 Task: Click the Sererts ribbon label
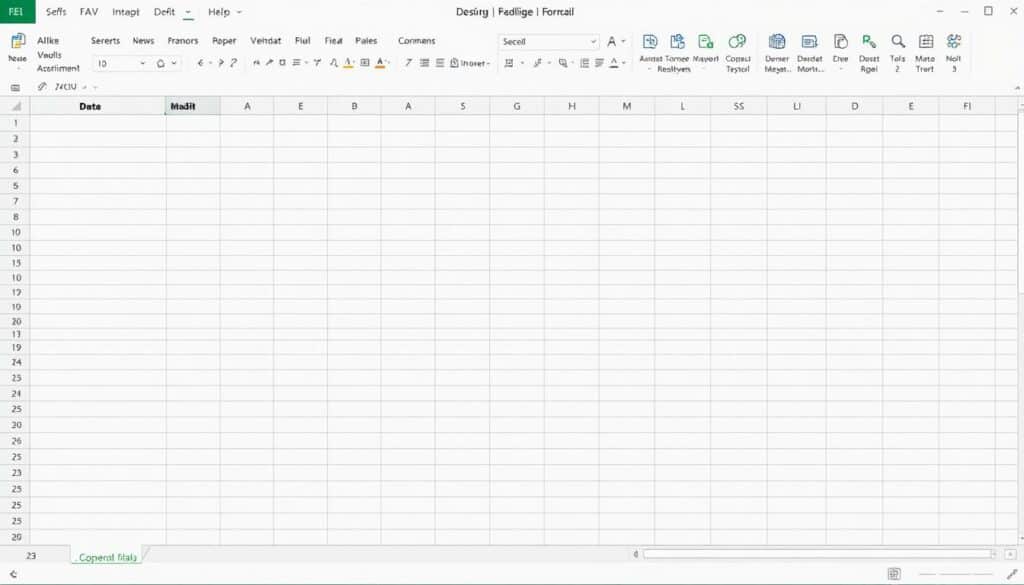(105, 40)
